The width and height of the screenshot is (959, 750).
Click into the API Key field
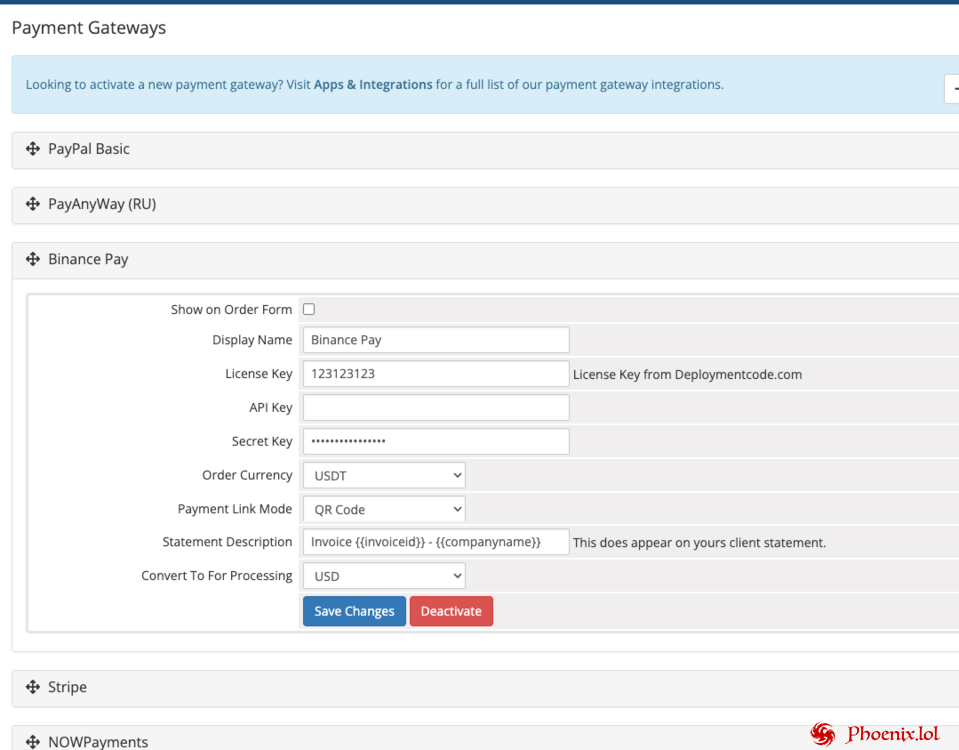point(436,407)
